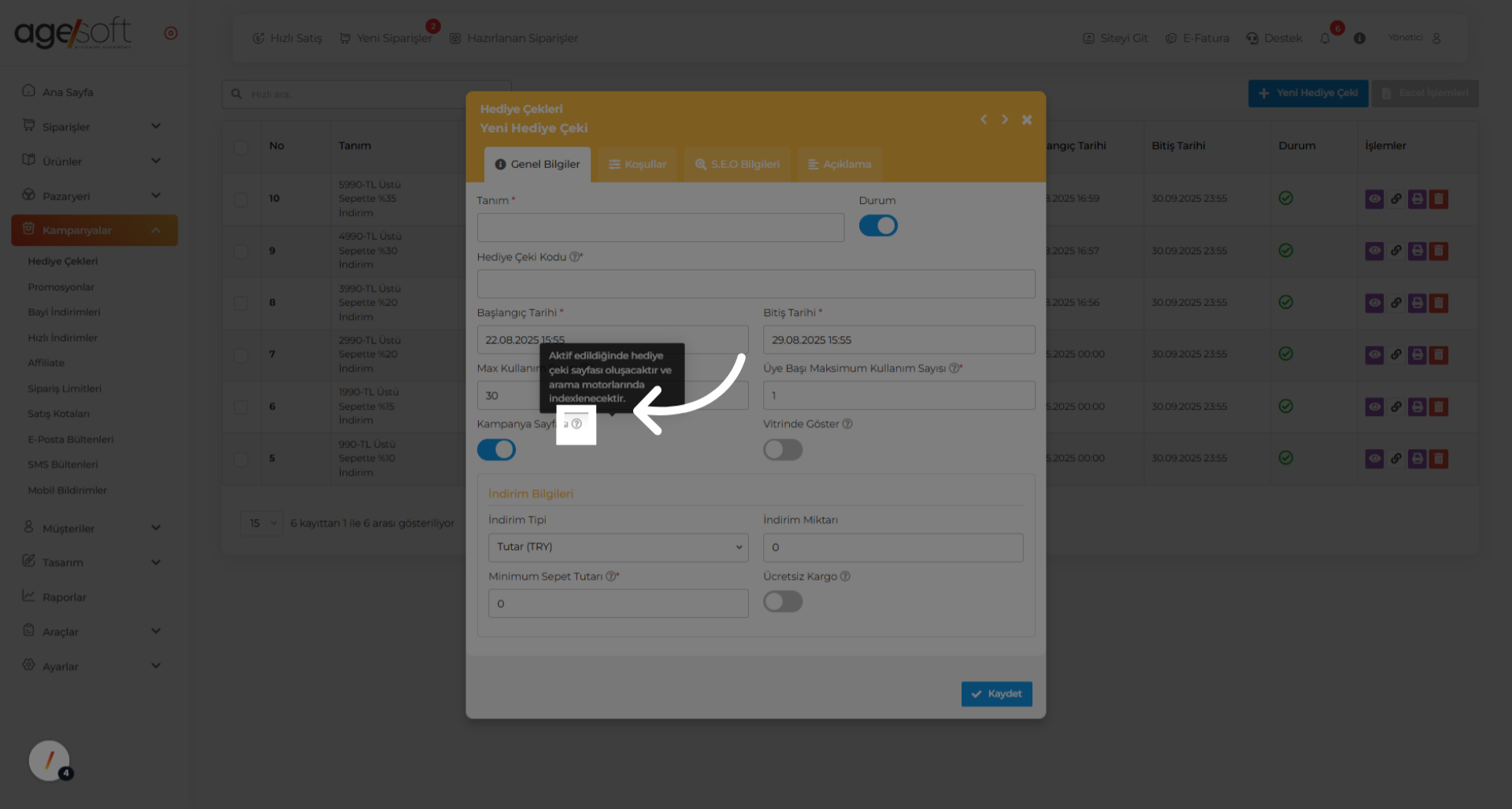Enable the Vitrinde Göster toggle
Screen dimensions: 1512x809
pos(783,450)
